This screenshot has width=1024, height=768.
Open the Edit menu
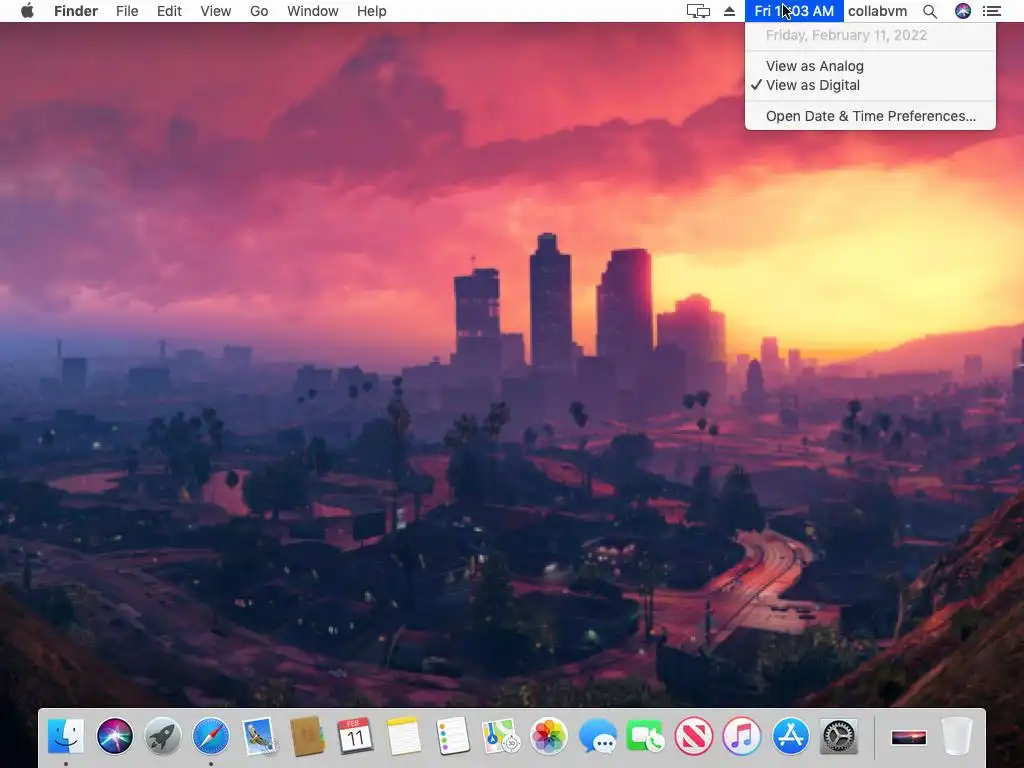click(x=169, y=11)
